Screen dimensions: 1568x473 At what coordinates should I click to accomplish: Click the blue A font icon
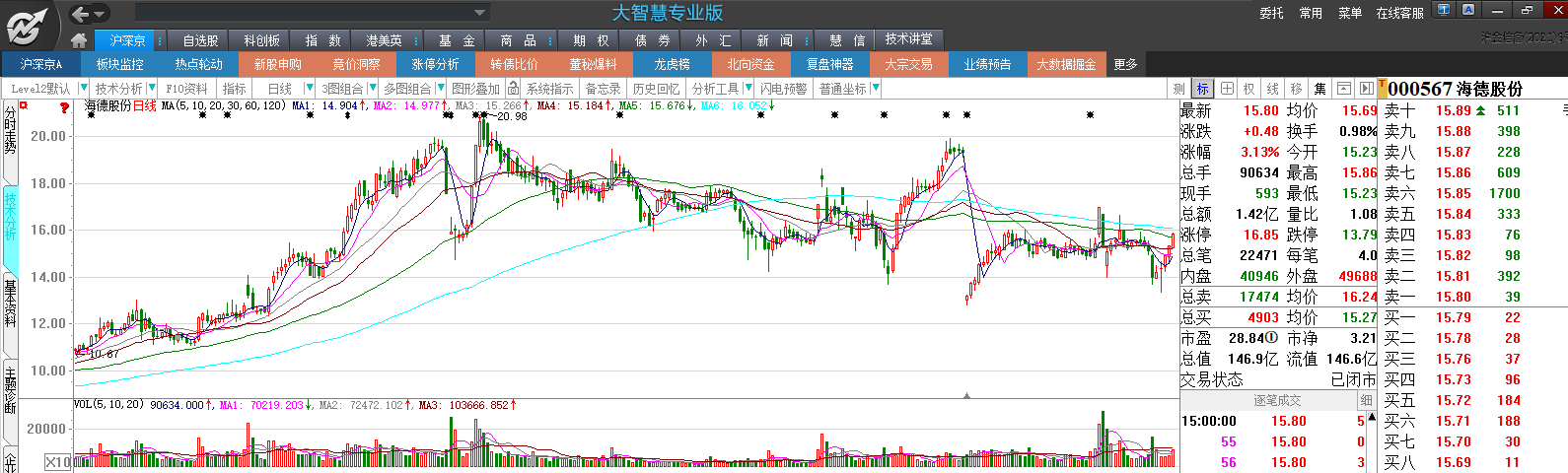pyautogui.click(x=1468, y=10)
